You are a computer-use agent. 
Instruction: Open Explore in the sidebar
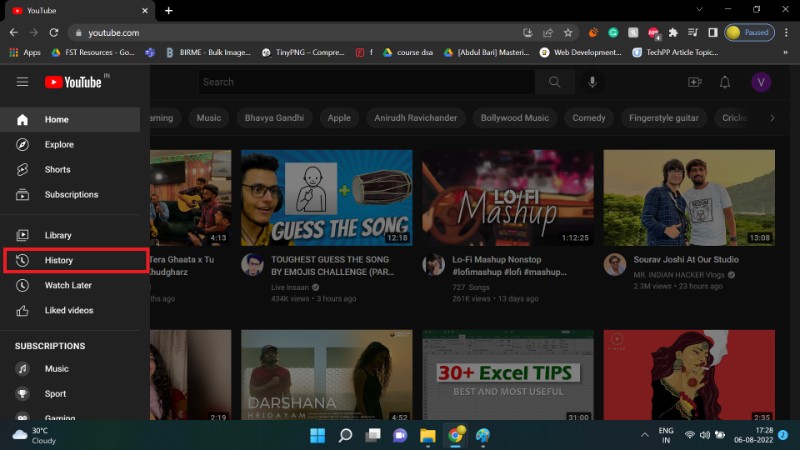58,144
